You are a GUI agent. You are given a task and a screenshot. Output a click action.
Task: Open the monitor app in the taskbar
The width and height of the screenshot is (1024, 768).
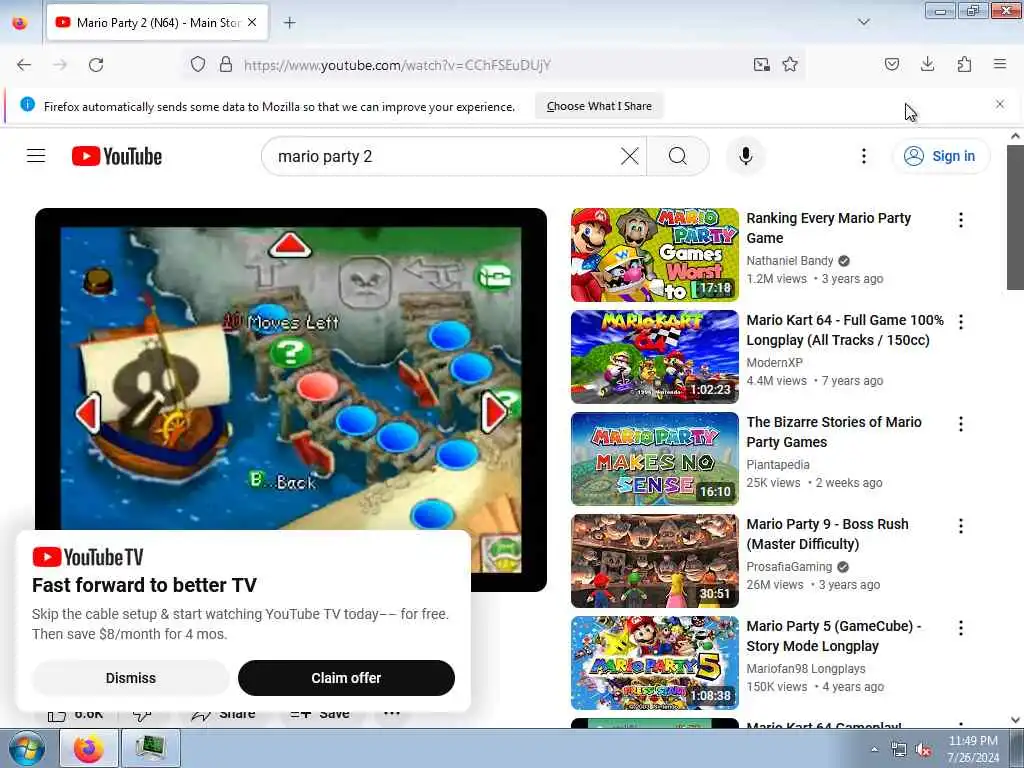[x=150, y=748]
